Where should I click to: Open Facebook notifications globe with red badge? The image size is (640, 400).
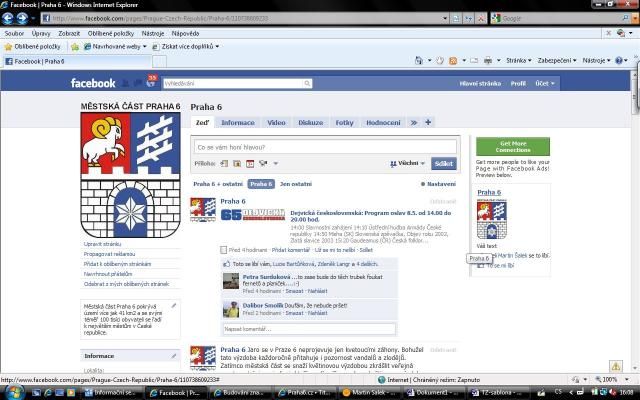click(x=151, y=83)
